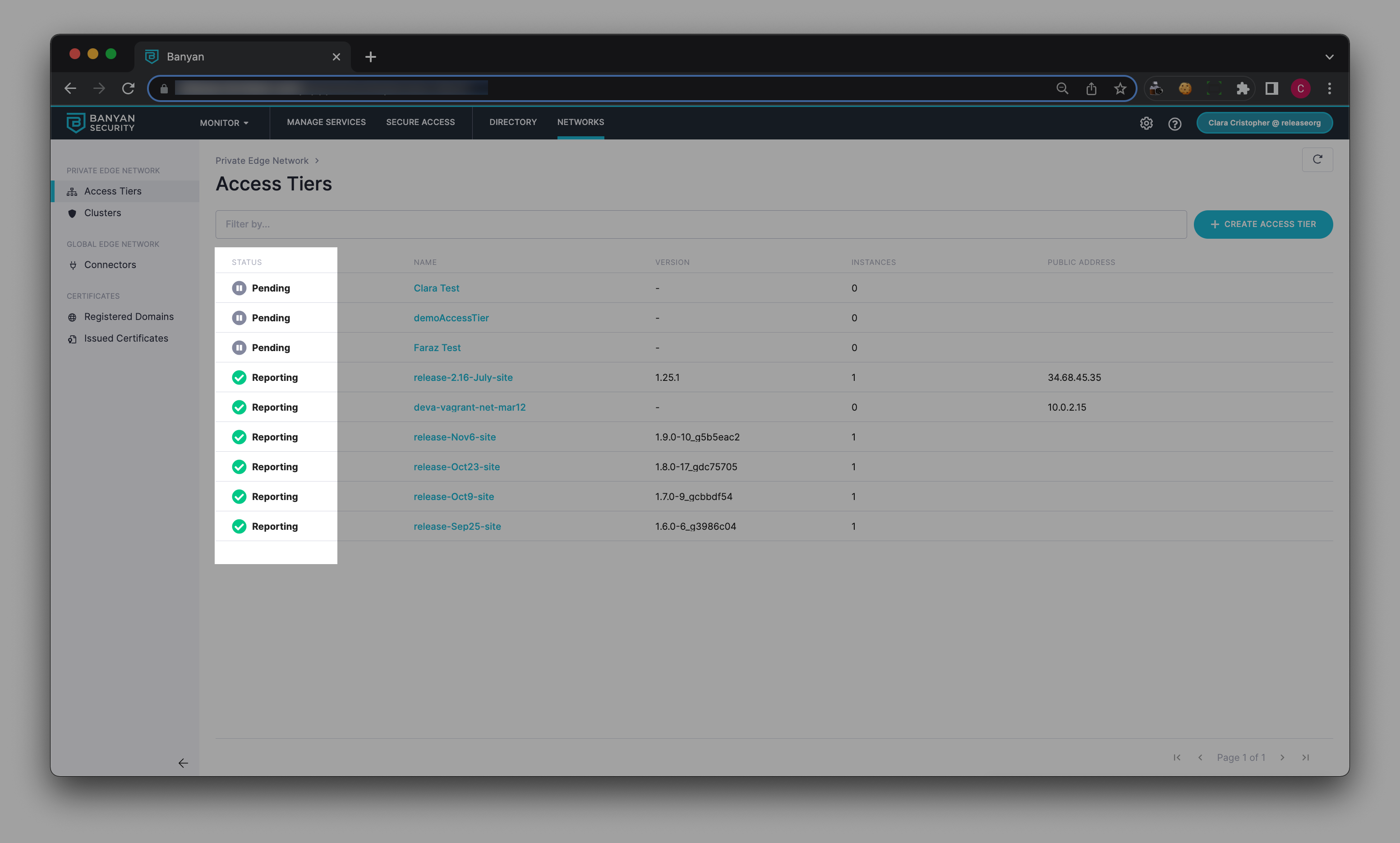
Task: Click the refresh table icon button
Action: [1317, 160]
